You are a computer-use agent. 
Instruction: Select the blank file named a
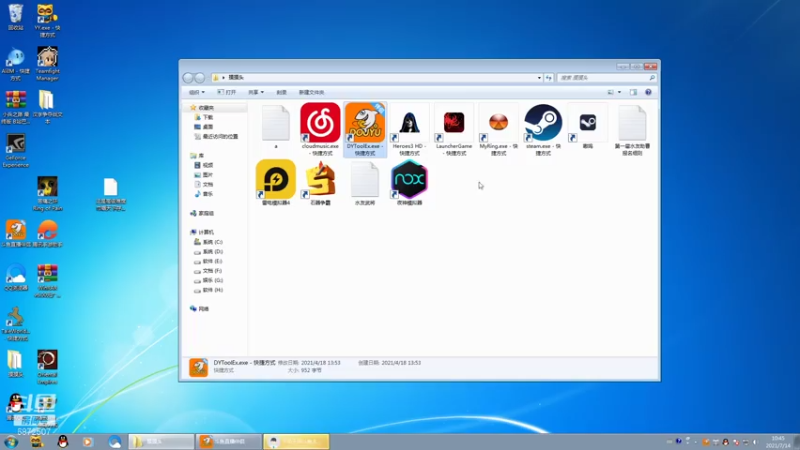click(276, 126)
